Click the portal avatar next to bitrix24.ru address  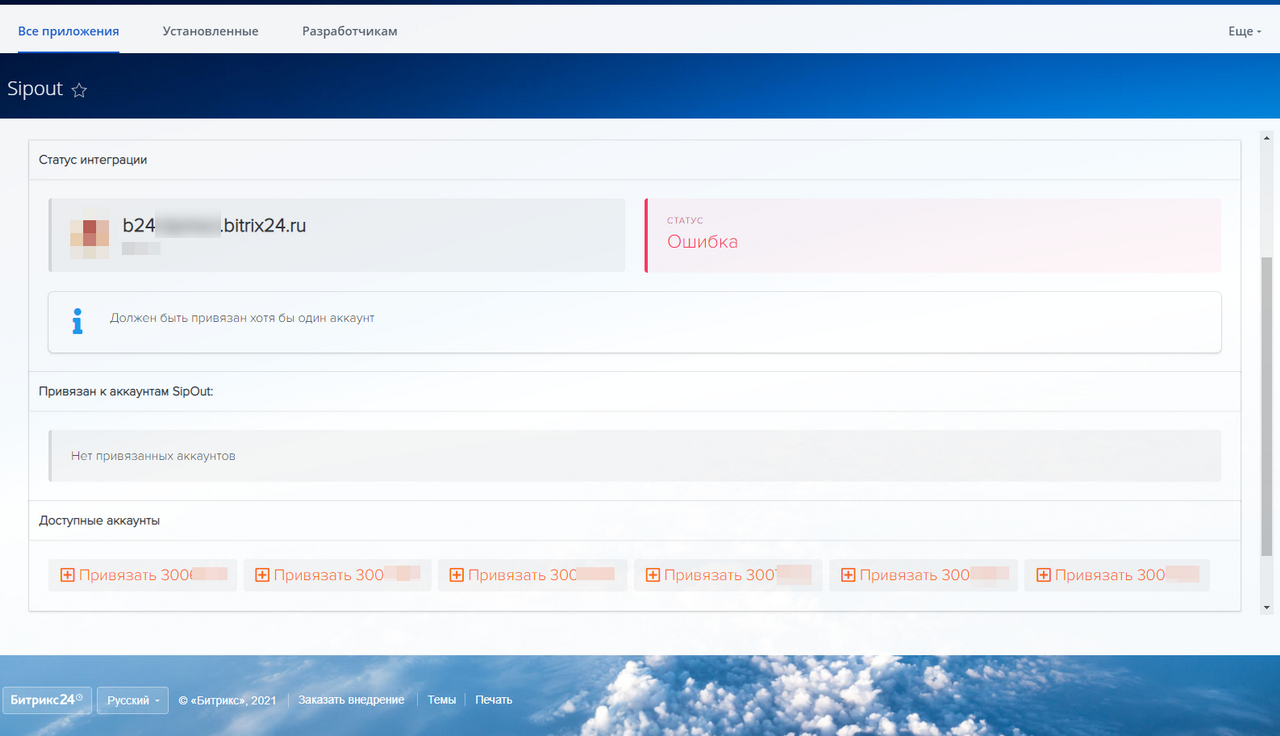point(91,235)
